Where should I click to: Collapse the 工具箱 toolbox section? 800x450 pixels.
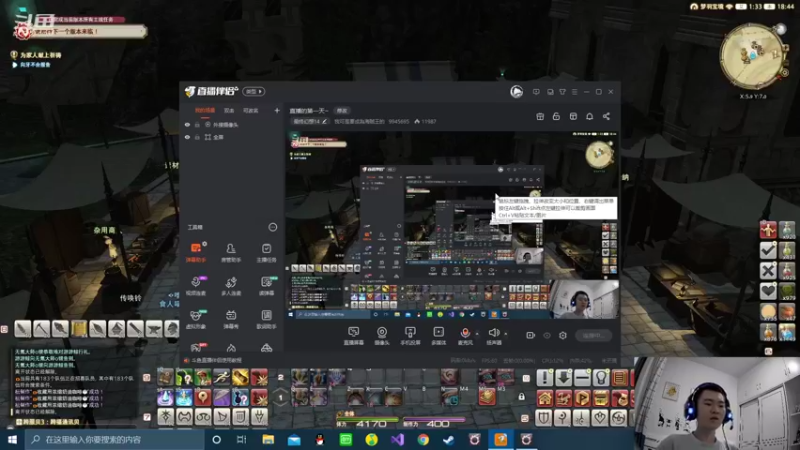(272, 227)
